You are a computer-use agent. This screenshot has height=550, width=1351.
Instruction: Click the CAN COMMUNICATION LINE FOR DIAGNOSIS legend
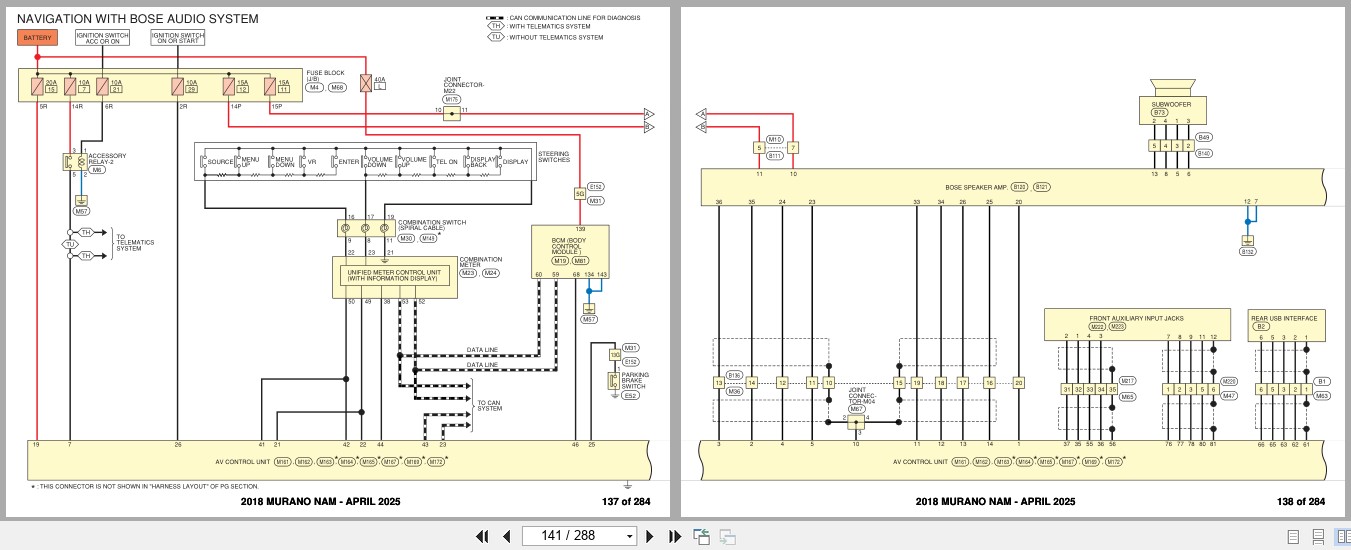pos(563,18)
